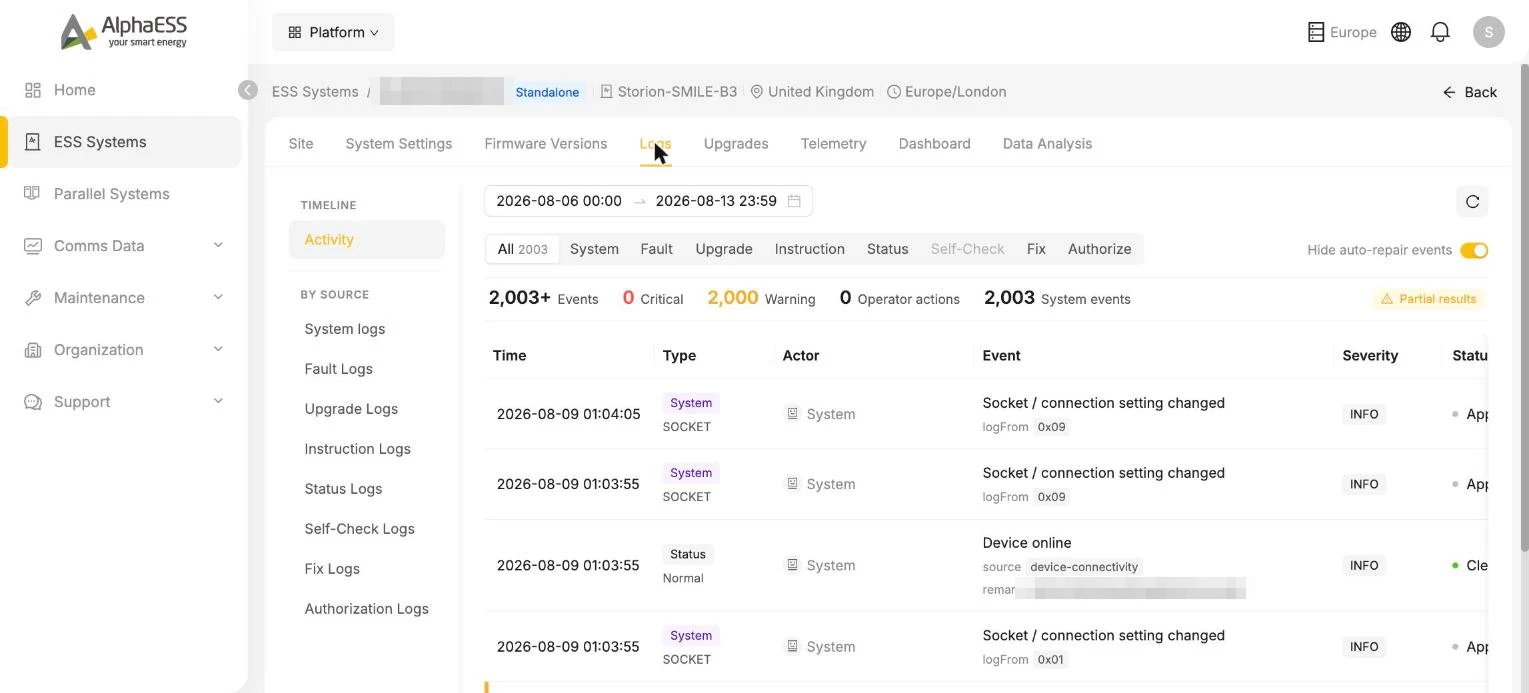Select Activity timeline view

(x=367, y=240)
